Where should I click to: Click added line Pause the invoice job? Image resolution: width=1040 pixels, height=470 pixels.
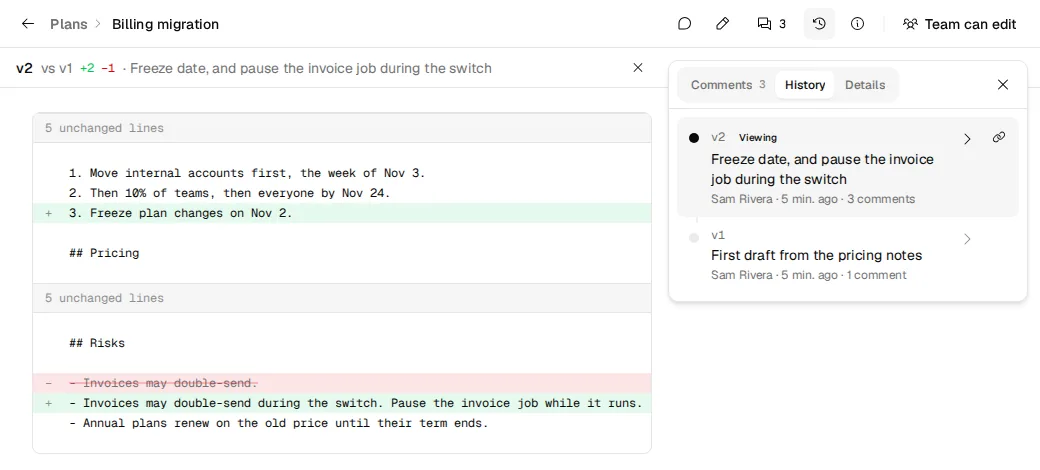tap(342, 403)
